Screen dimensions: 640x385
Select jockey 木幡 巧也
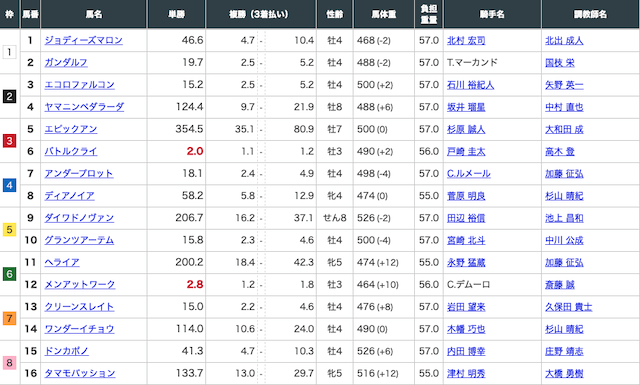pyautogui.click(x=466, y=329)
